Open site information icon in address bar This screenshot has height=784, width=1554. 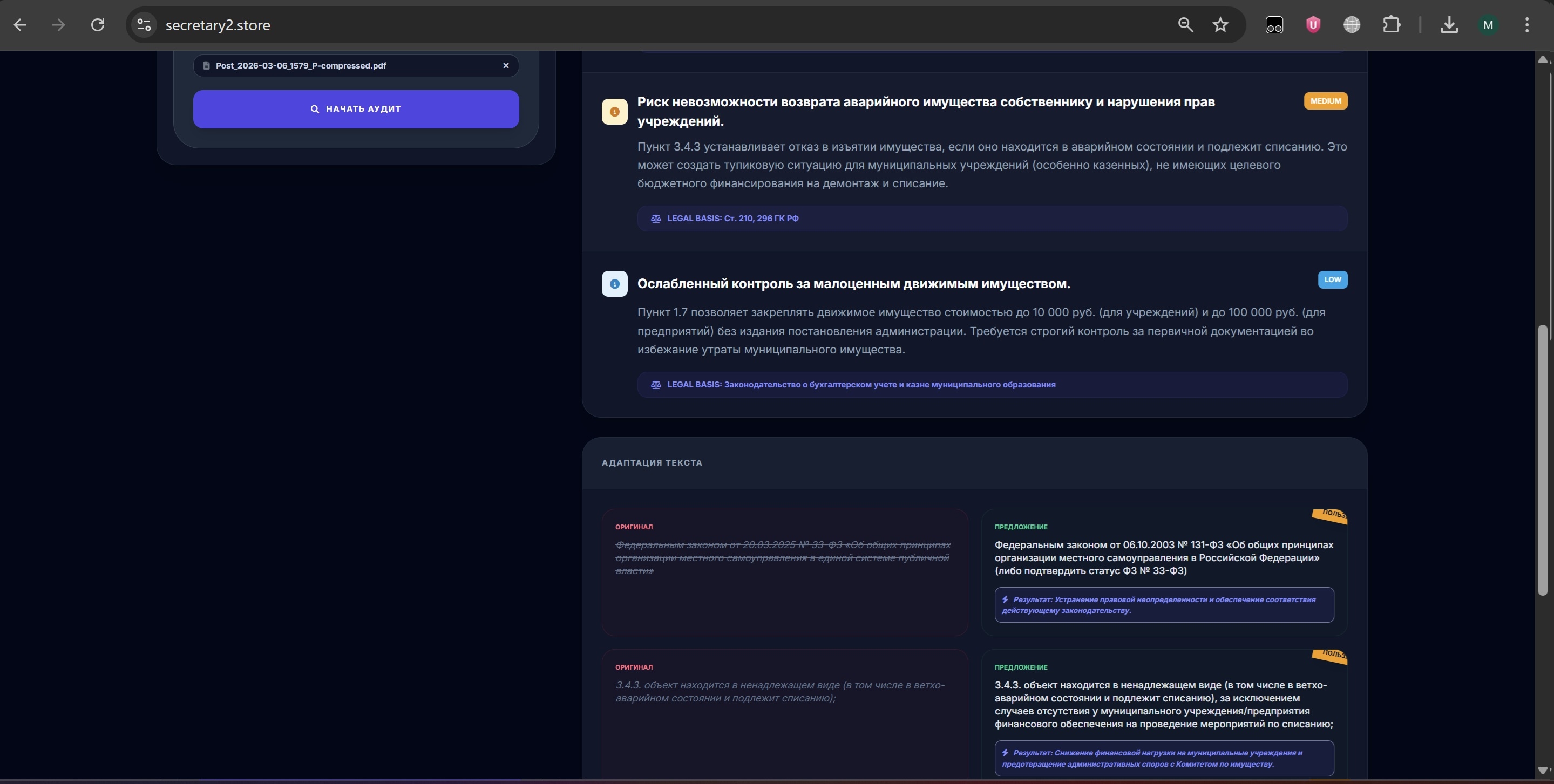[144, 25]
